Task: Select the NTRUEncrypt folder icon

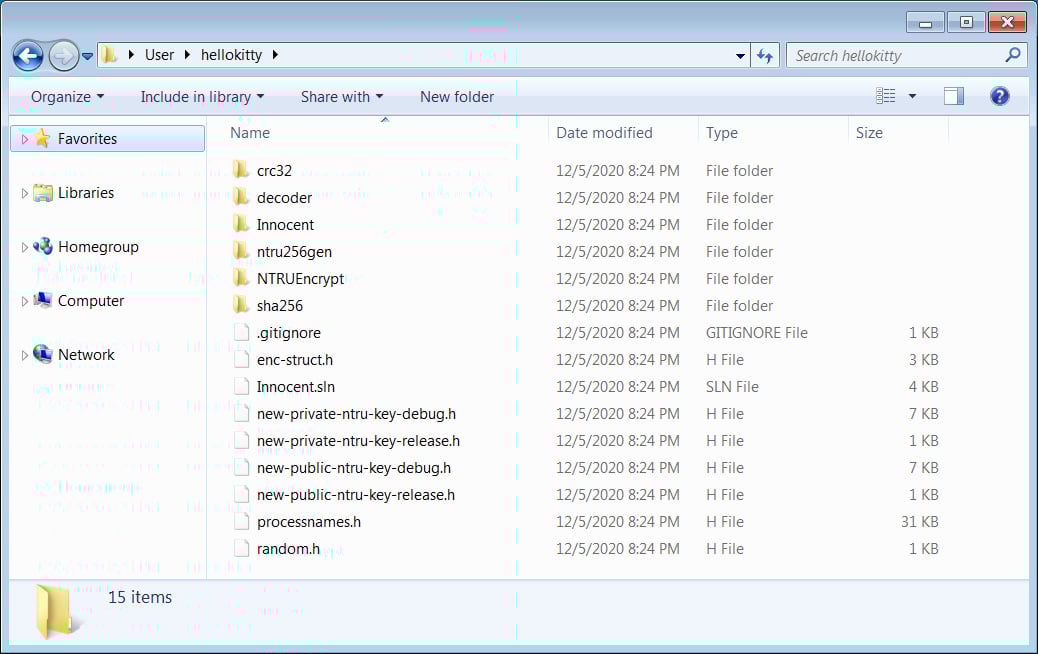Action: [241, 279]
